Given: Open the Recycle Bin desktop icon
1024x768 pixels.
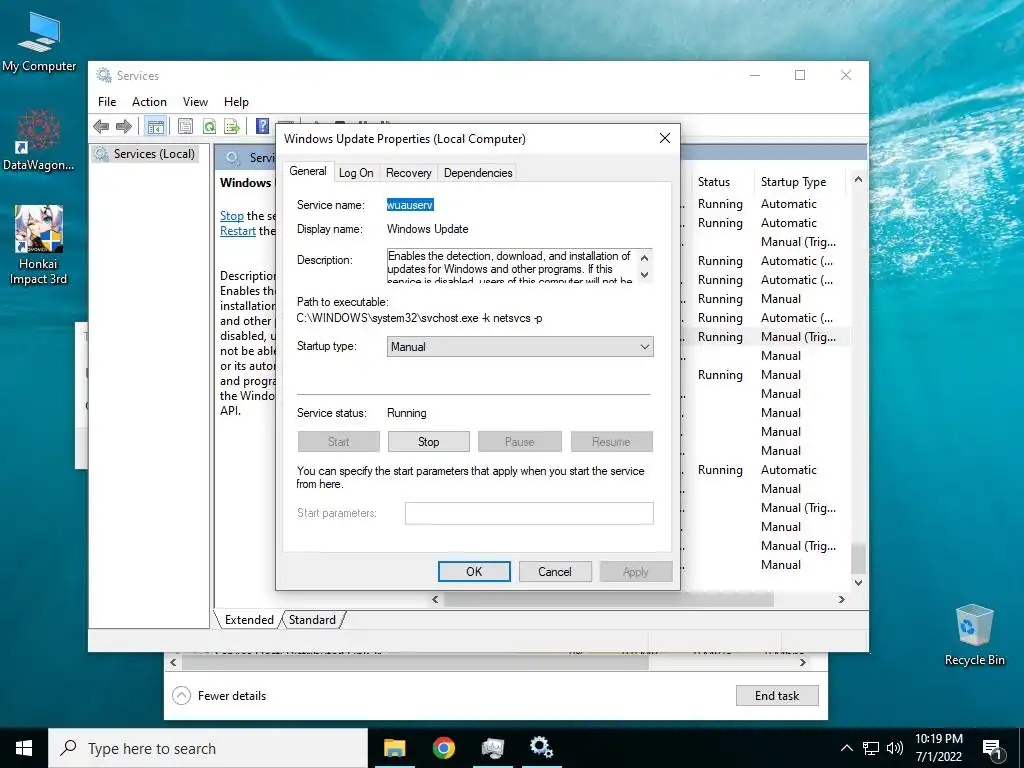Looking at the screenshot, I should [x=974, y=635].
